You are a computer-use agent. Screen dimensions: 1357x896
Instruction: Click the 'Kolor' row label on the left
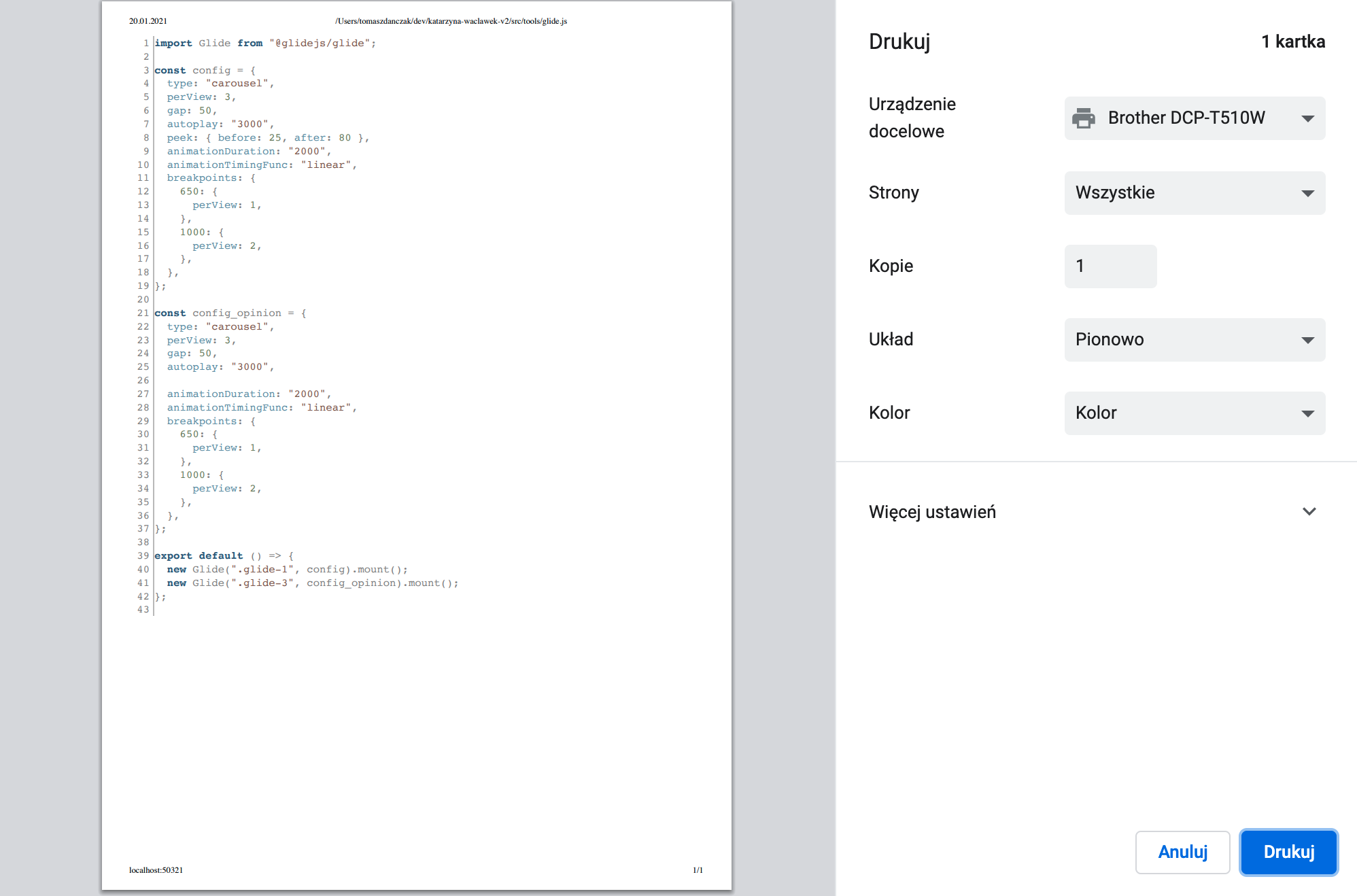(889, 413)
